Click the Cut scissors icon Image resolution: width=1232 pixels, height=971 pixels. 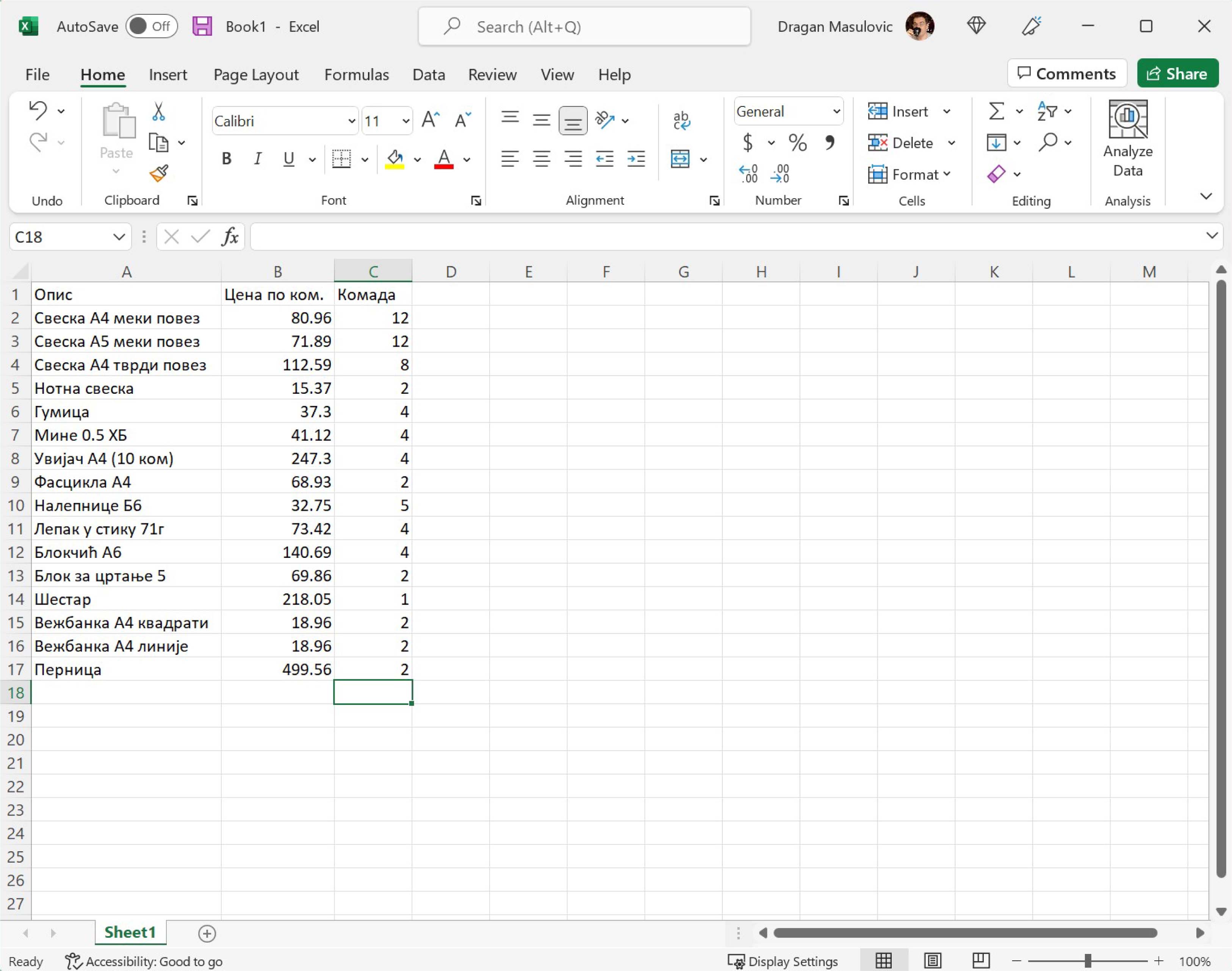[x=159, y=111]
